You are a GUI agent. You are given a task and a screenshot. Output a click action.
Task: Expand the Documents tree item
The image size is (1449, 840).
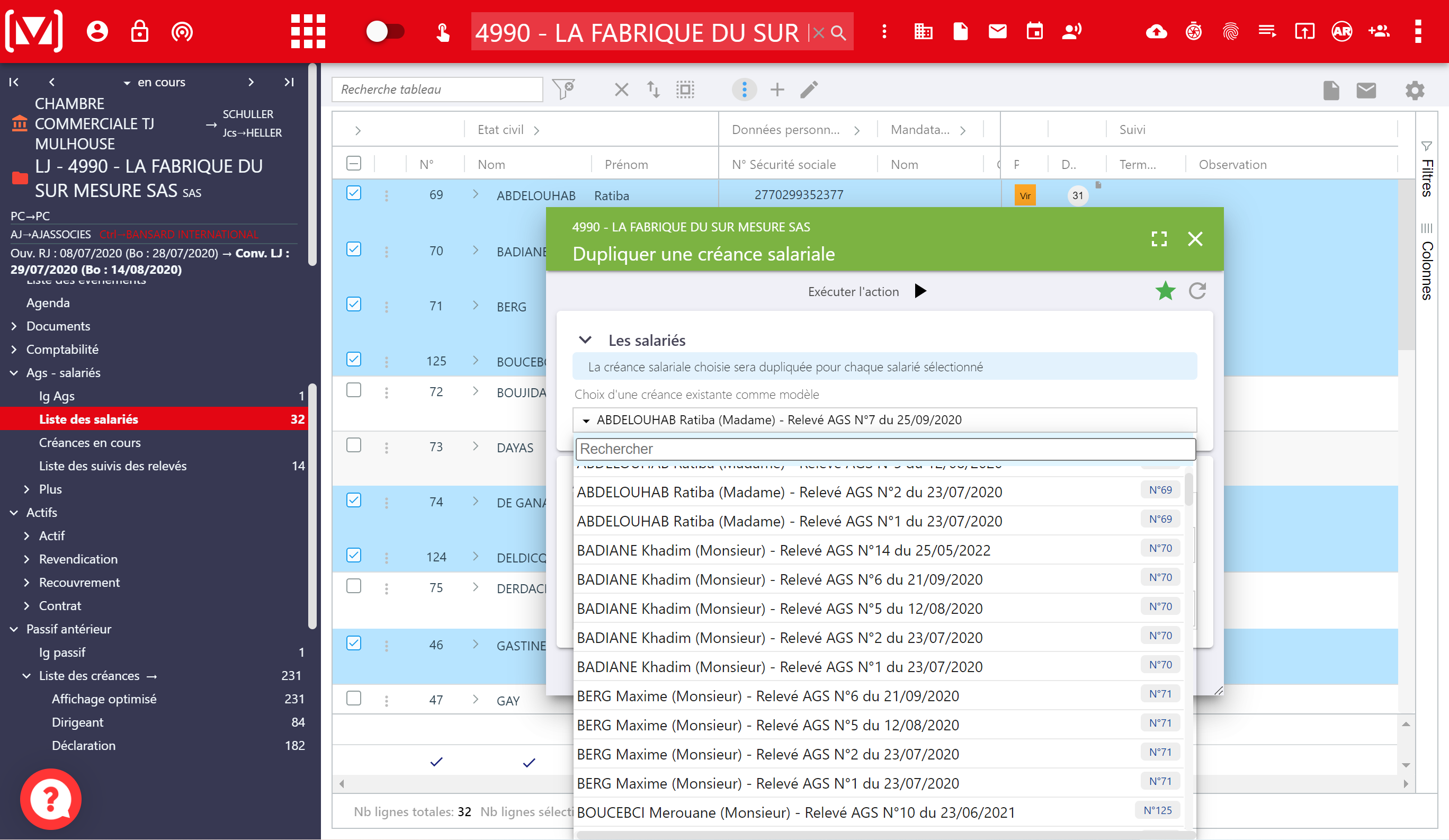[x=14, y=326]
